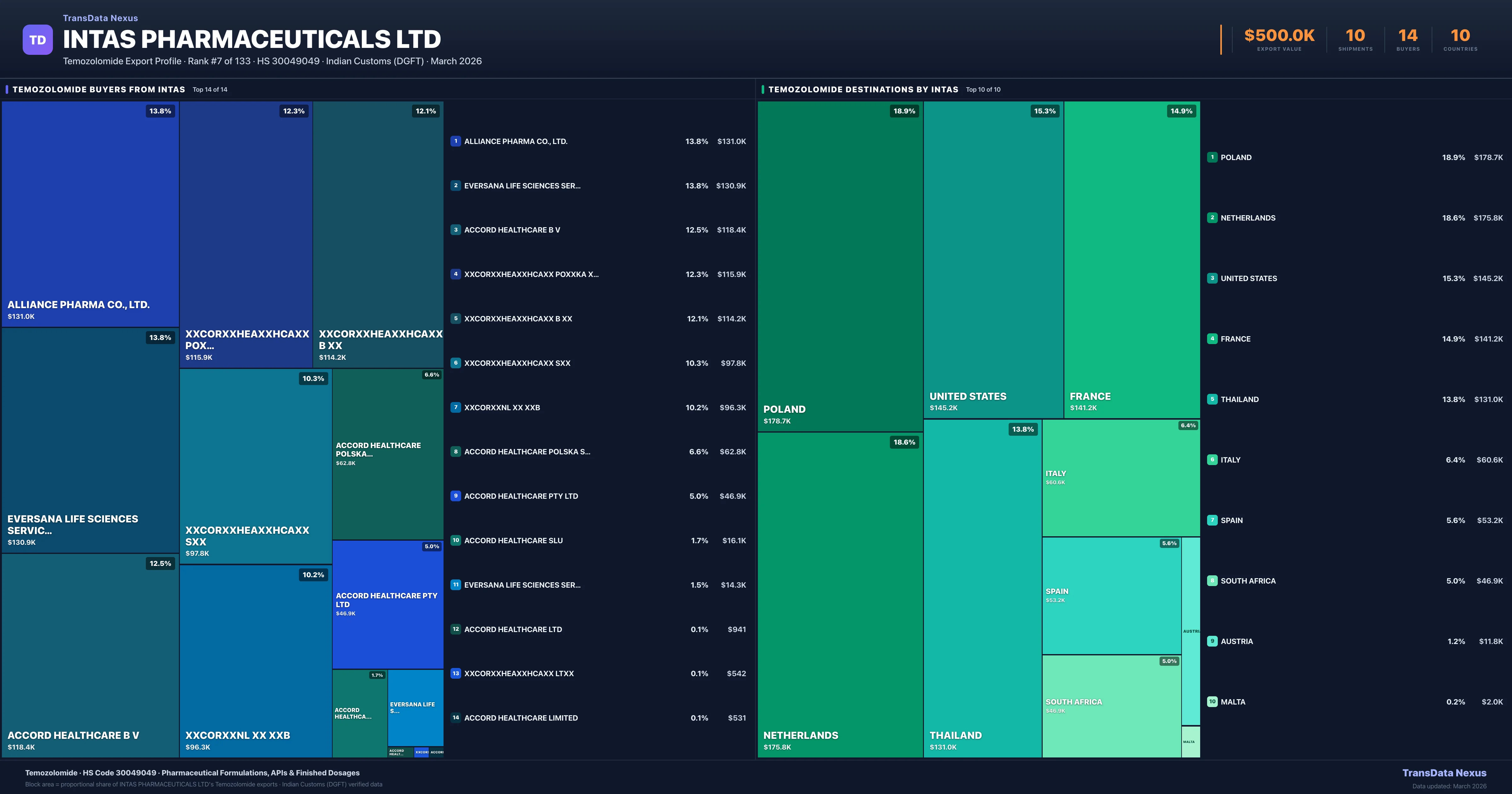The height and width of the screenshot is (794, 1512).
Task: Click rank 10 badge beside Malta
Action: point(1212,702)
